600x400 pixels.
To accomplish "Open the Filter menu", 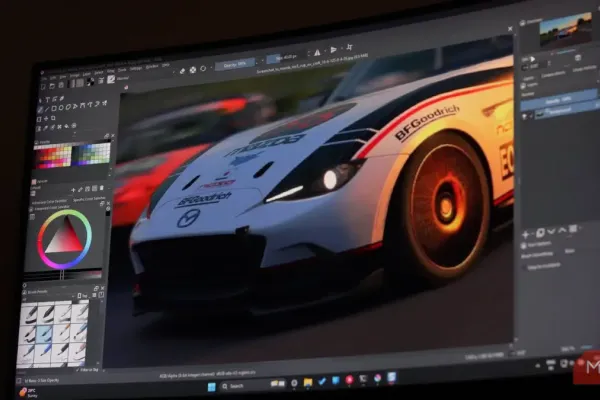I will coord(111,71).
